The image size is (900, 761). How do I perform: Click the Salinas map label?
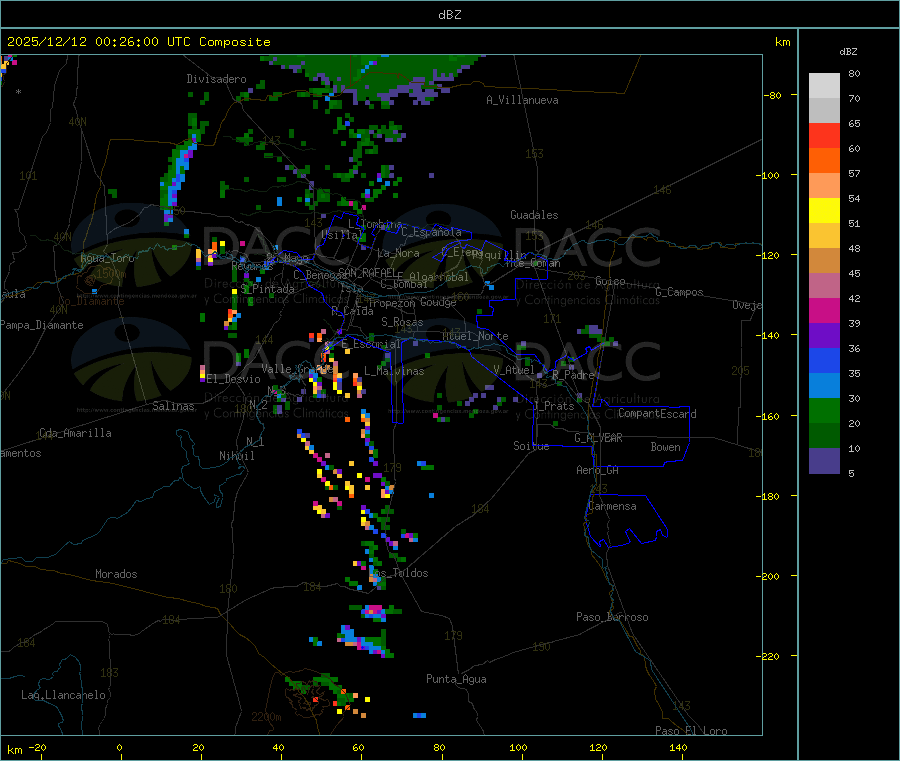pyautogui.click(x=173, y=406)
